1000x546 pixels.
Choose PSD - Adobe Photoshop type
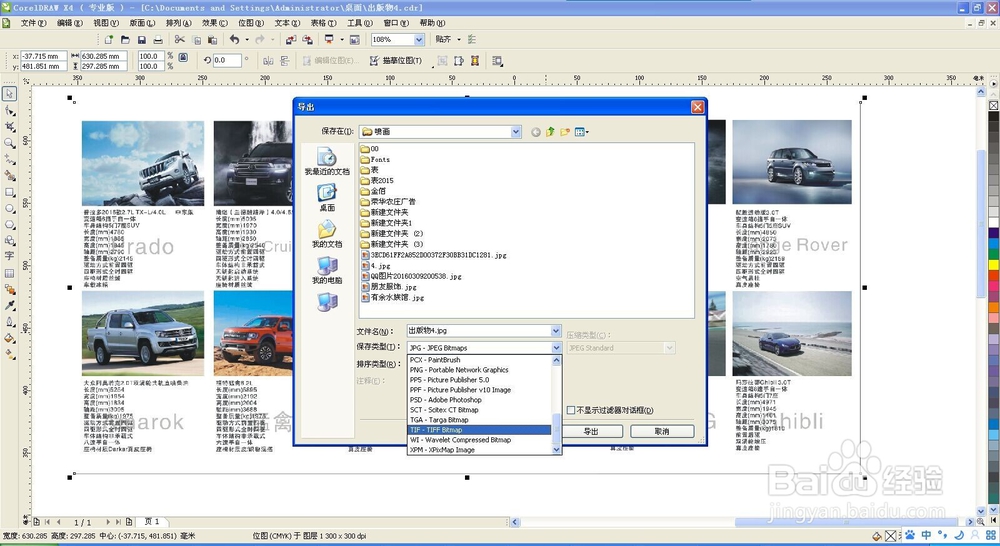pos(479,400)
